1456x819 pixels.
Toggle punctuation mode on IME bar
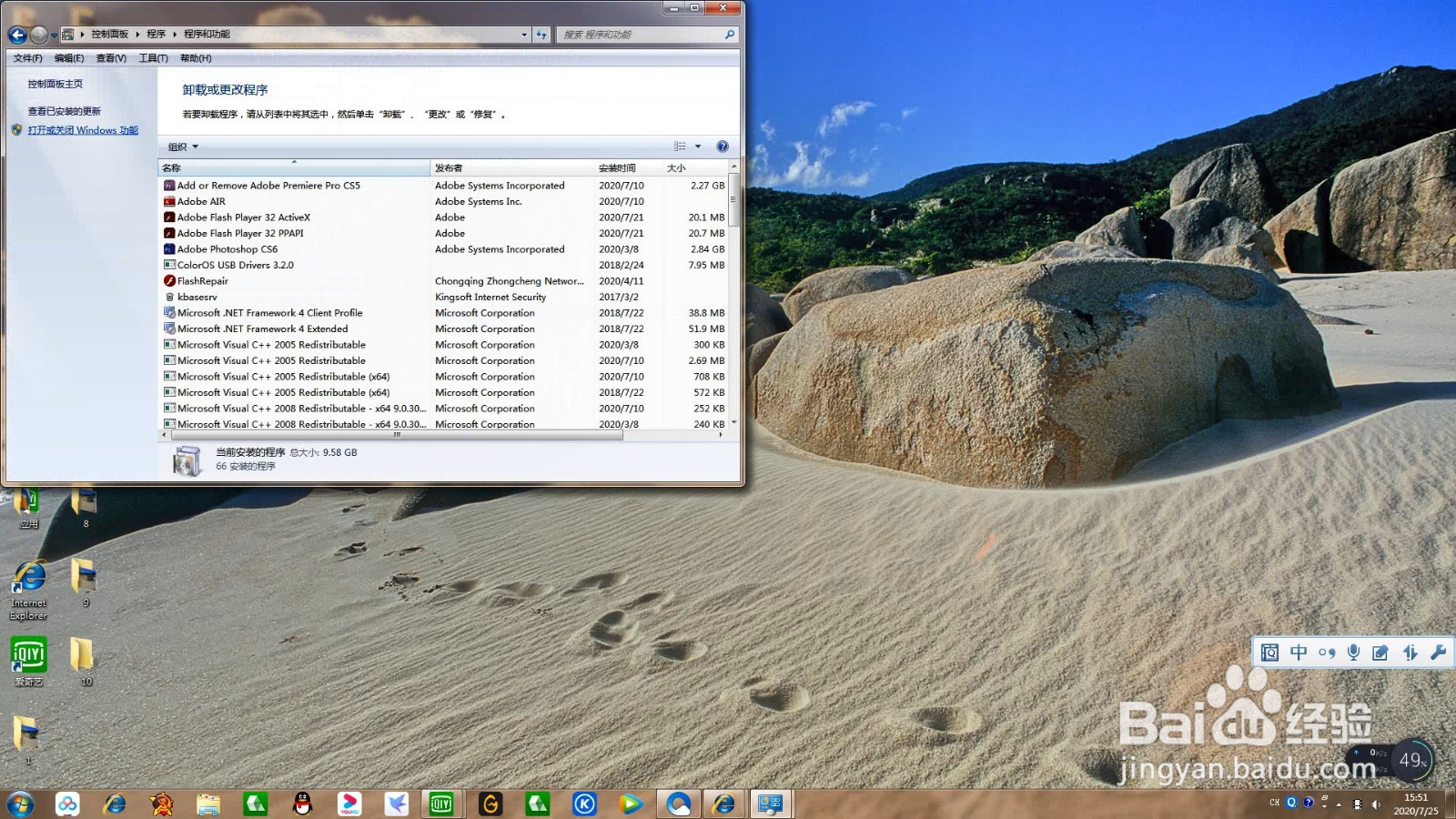coord(1327,652)
